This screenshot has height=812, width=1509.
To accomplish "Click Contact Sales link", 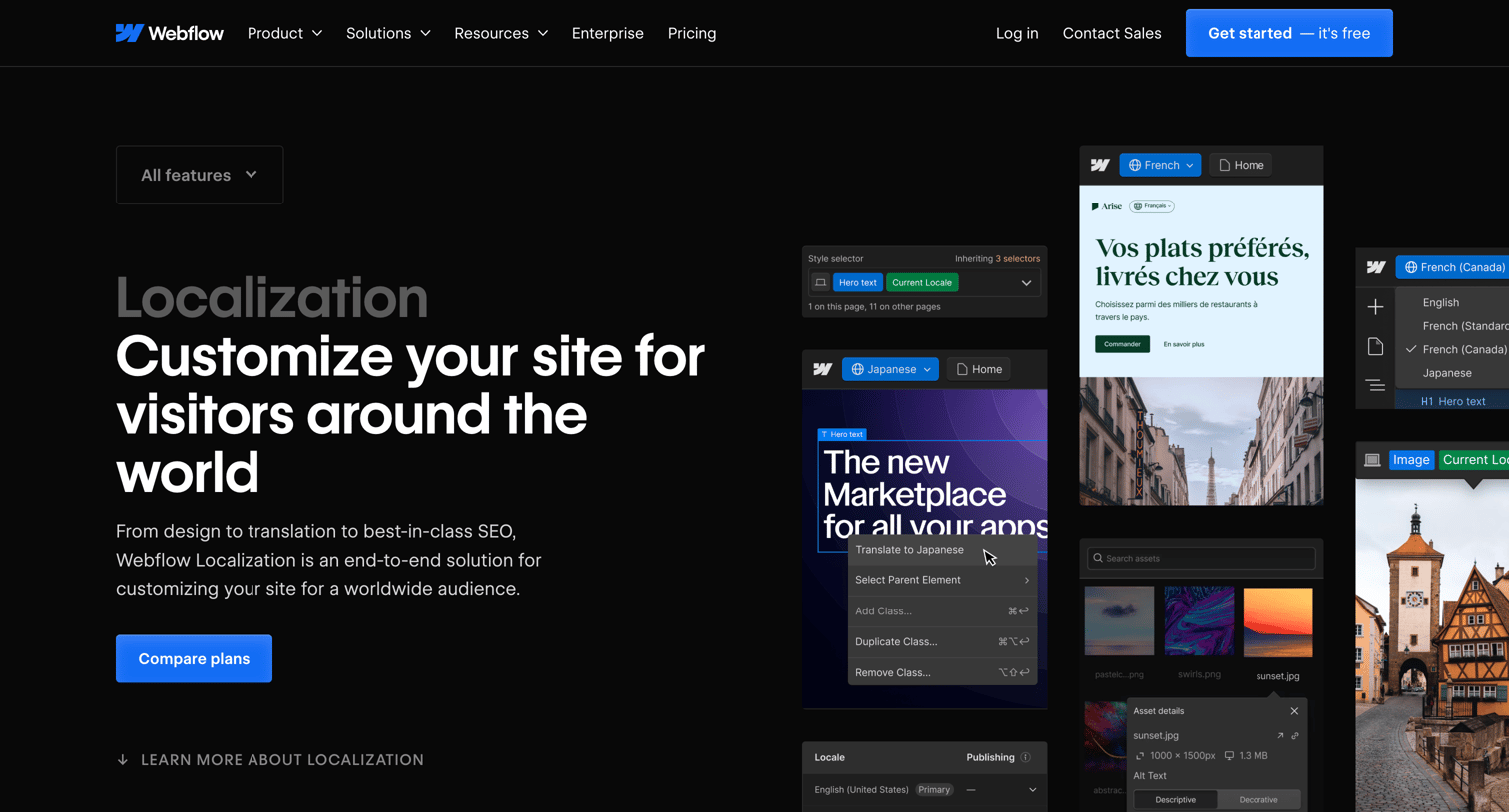I will (x=1112, y=33).
